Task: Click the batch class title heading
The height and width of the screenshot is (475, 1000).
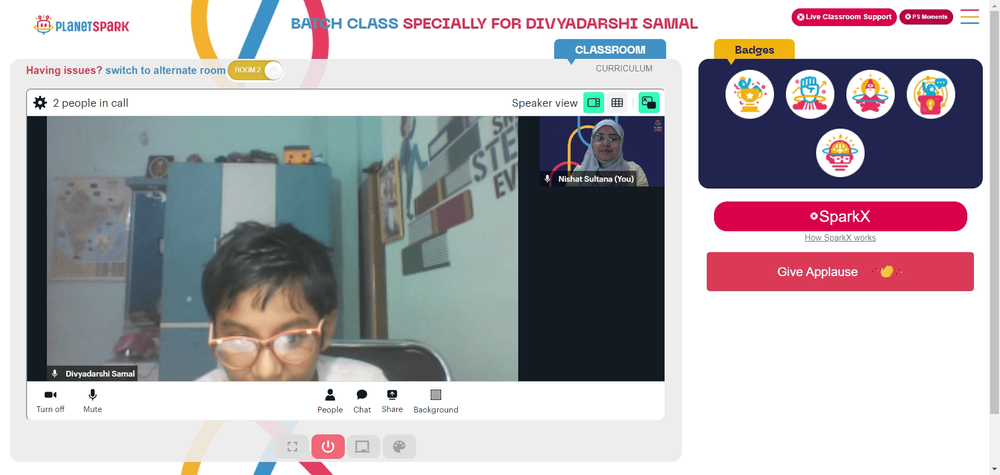Action: [494, 24]
